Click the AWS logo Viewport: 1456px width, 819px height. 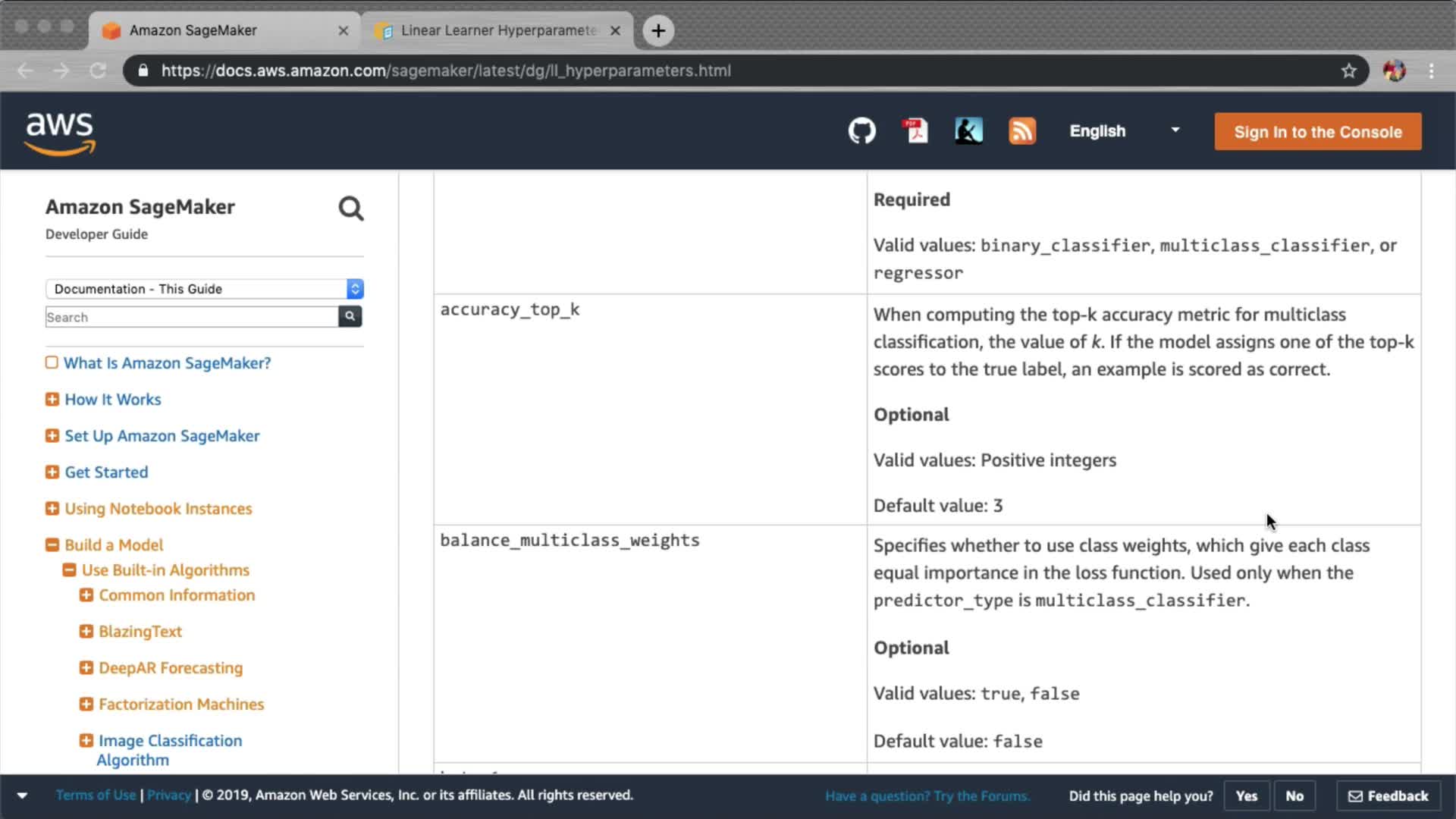click(x=60, y=133)
